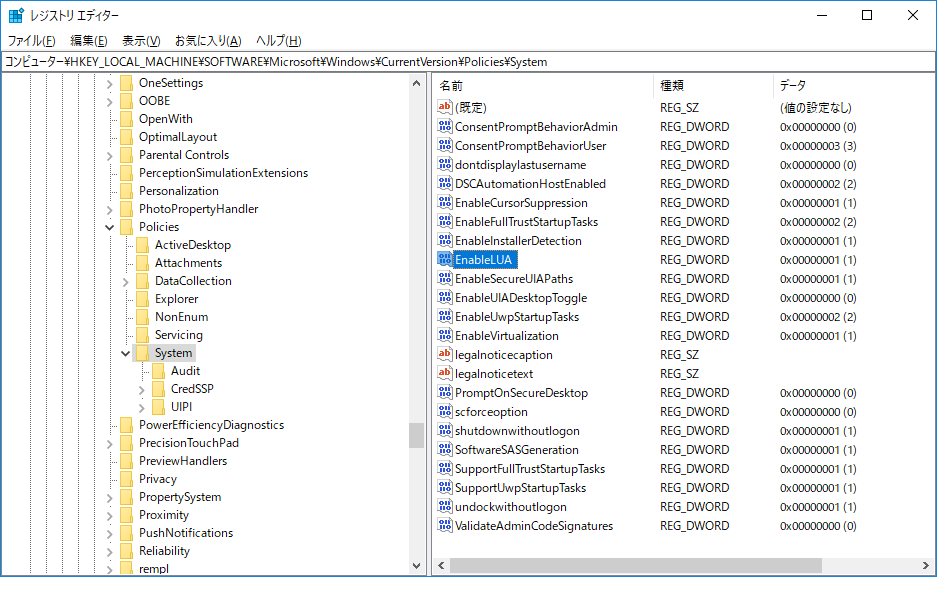Click the tree pane scroll-up arrow
937x605 pixels.
pos(417,83)
